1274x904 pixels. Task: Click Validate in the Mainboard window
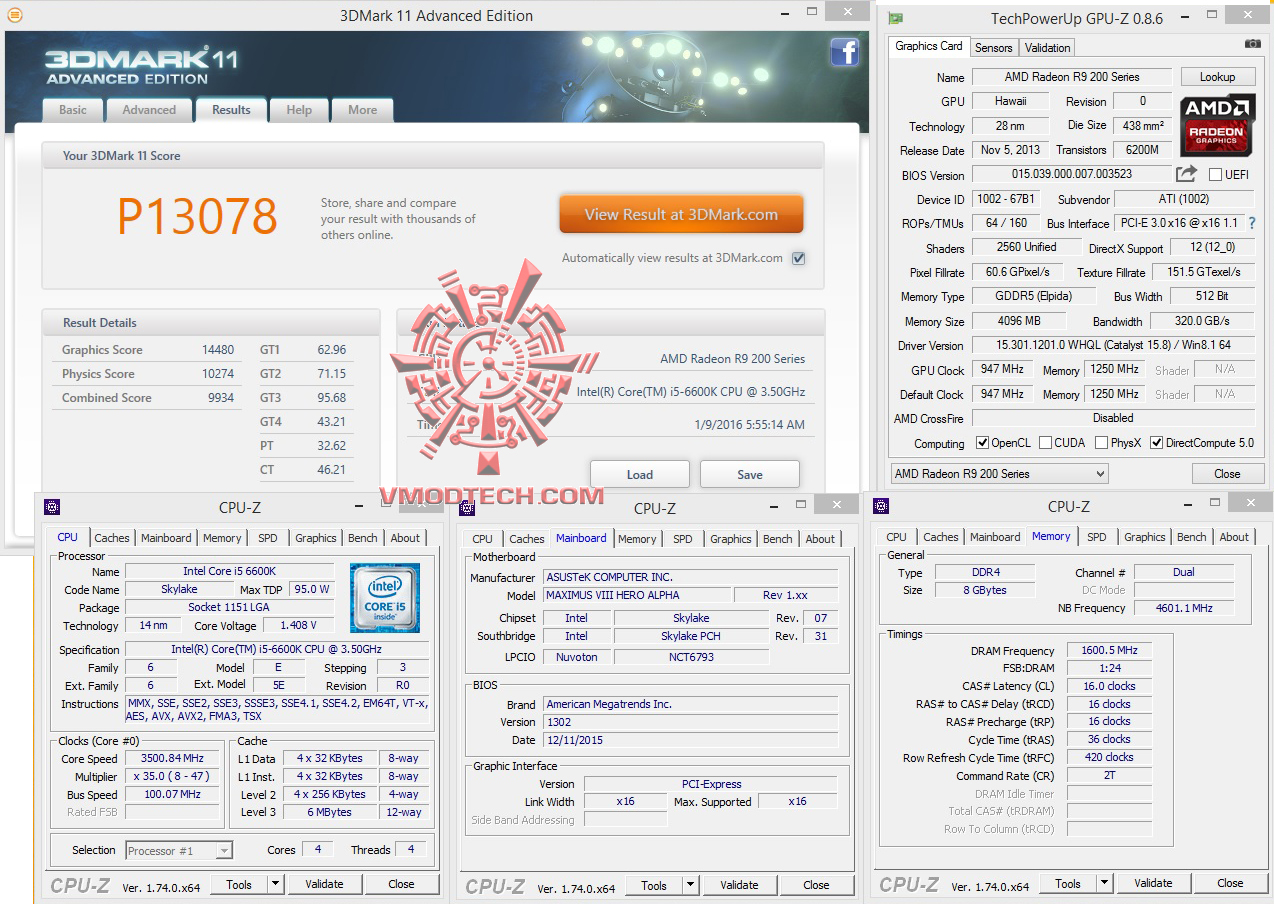click(739, 885)
